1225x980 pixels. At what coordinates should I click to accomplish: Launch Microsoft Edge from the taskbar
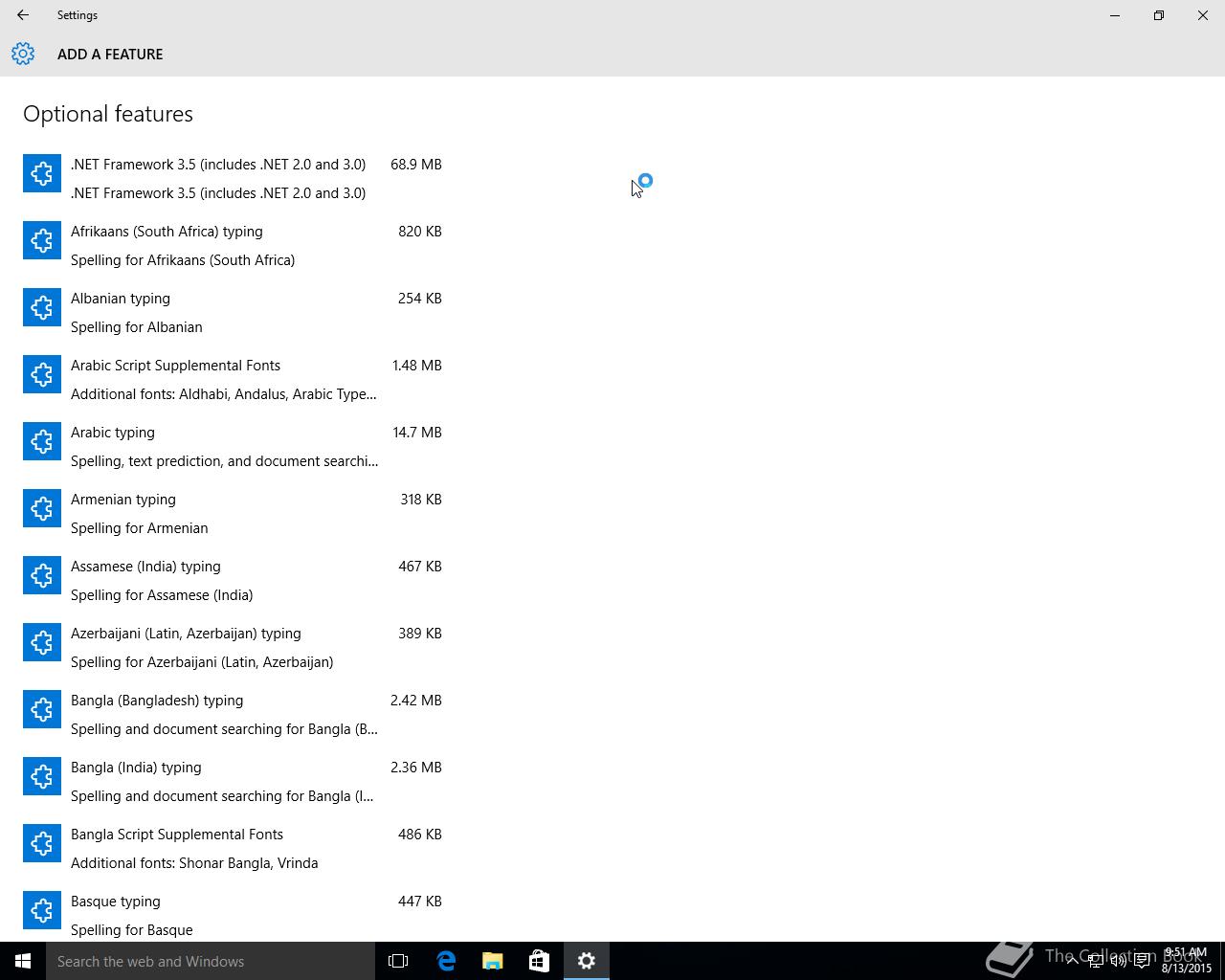point(446,961)
